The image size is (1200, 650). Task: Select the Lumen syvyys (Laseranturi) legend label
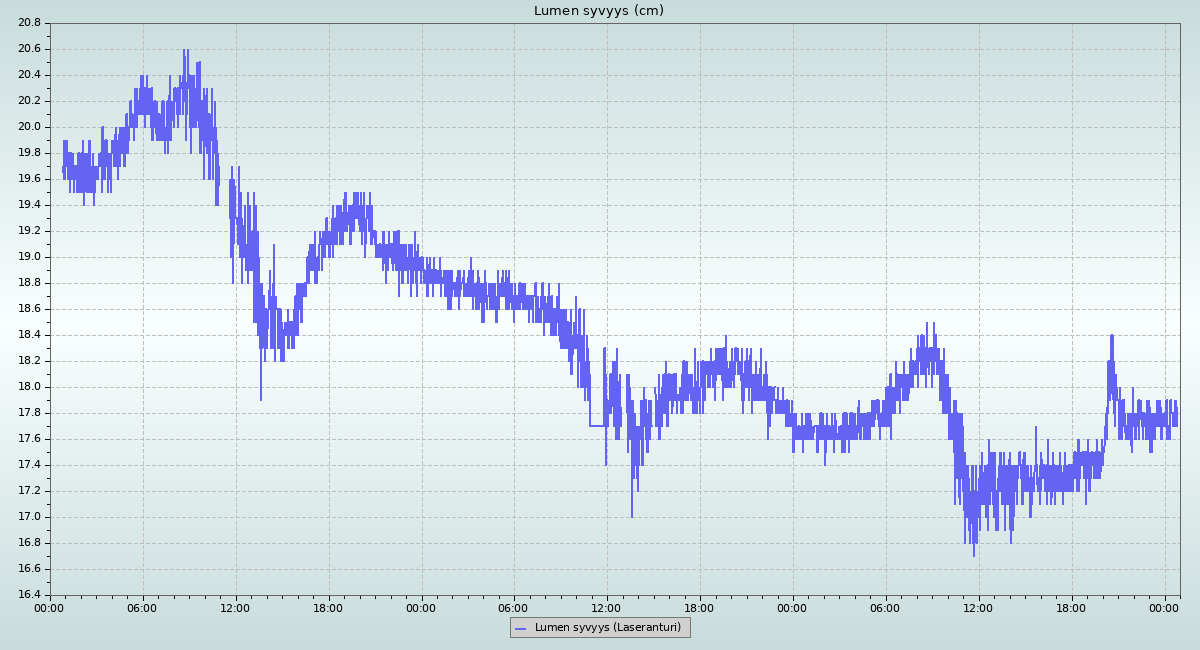pyautogui.click(x=607, y=628)
